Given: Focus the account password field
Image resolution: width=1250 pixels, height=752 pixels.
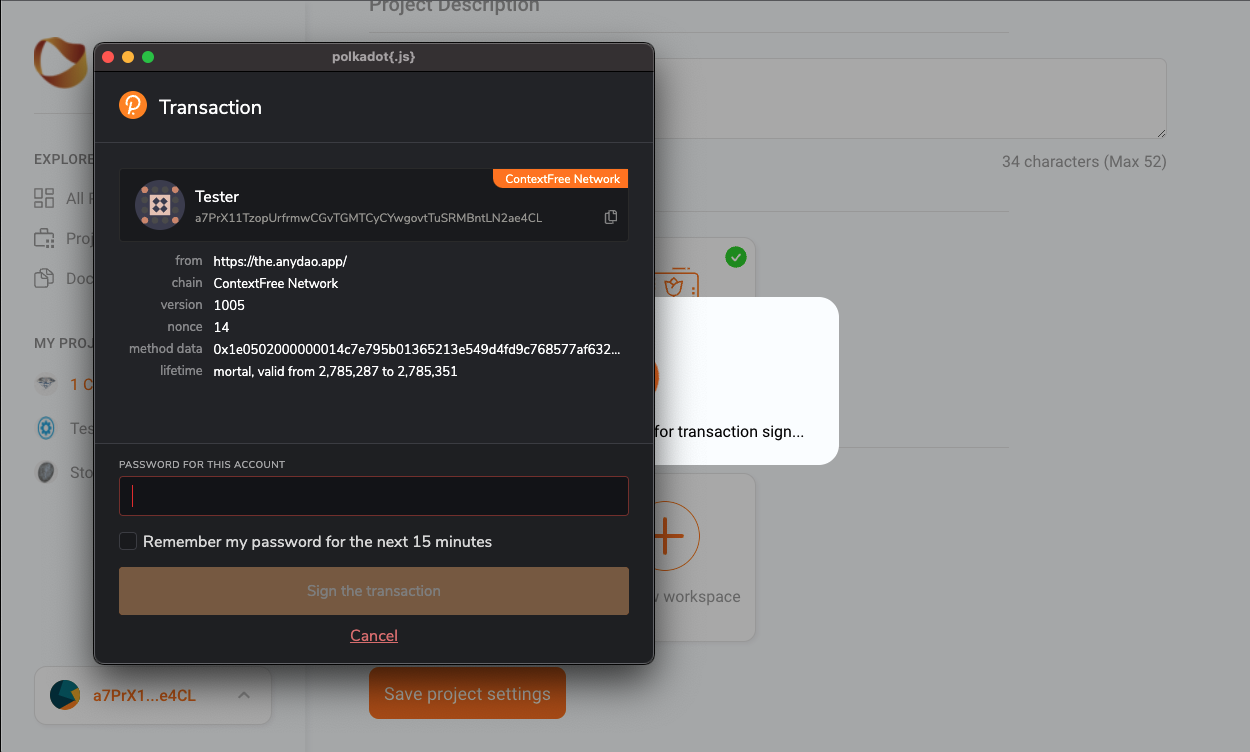Looking at the screenshot, I should (x=374, y=496).
